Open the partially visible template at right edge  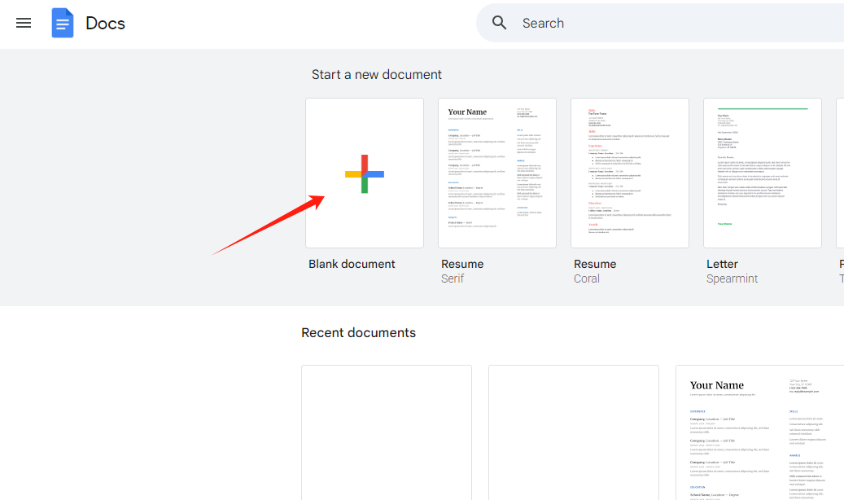tap(840, 173)
